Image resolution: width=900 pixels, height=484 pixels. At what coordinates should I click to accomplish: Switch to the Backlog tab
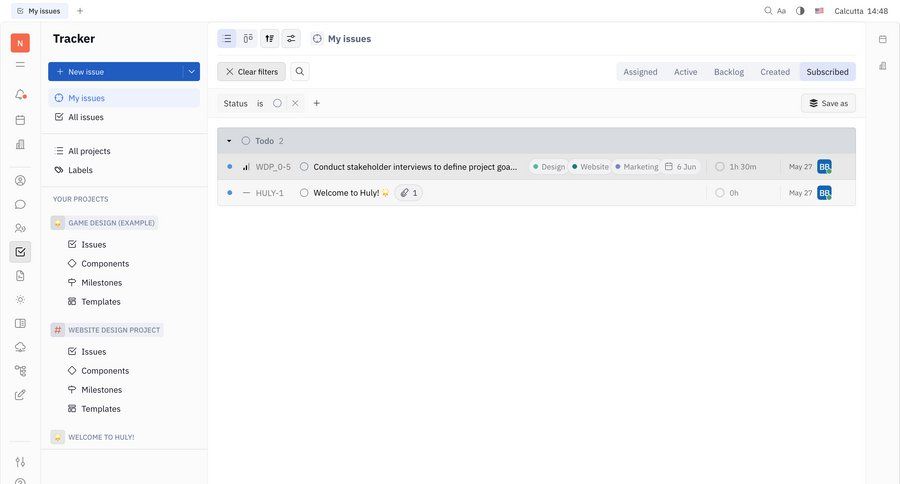click(728, 72)
